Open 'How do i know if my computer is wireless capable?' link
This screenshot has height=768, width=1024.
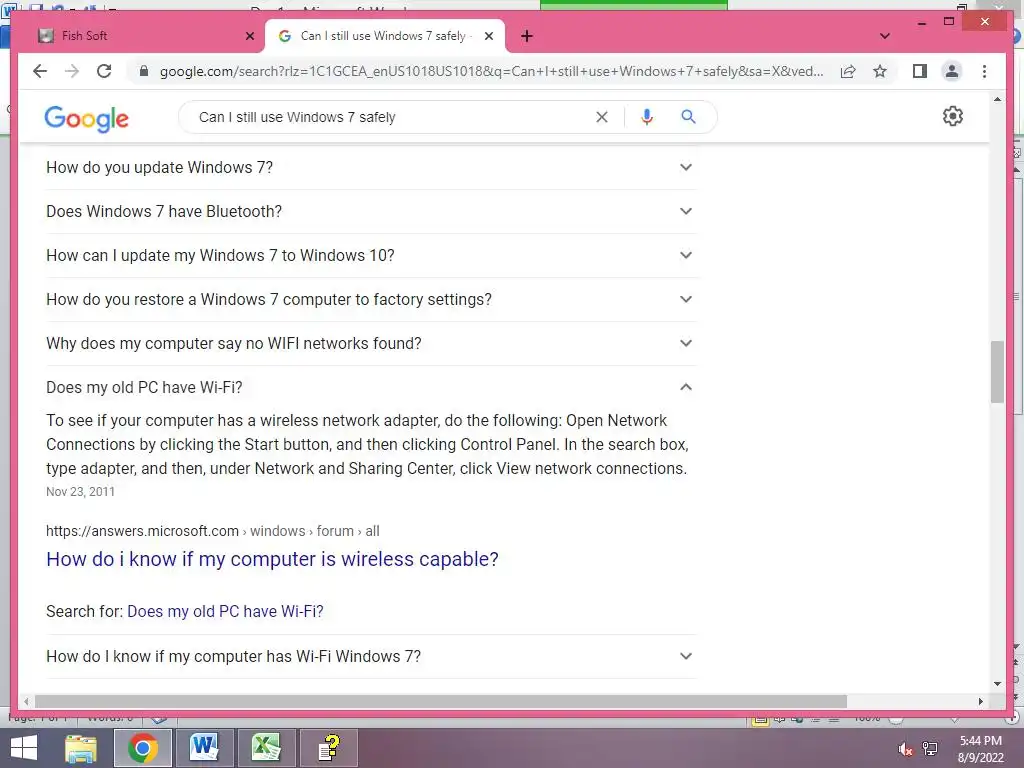(x=272, y=559)
